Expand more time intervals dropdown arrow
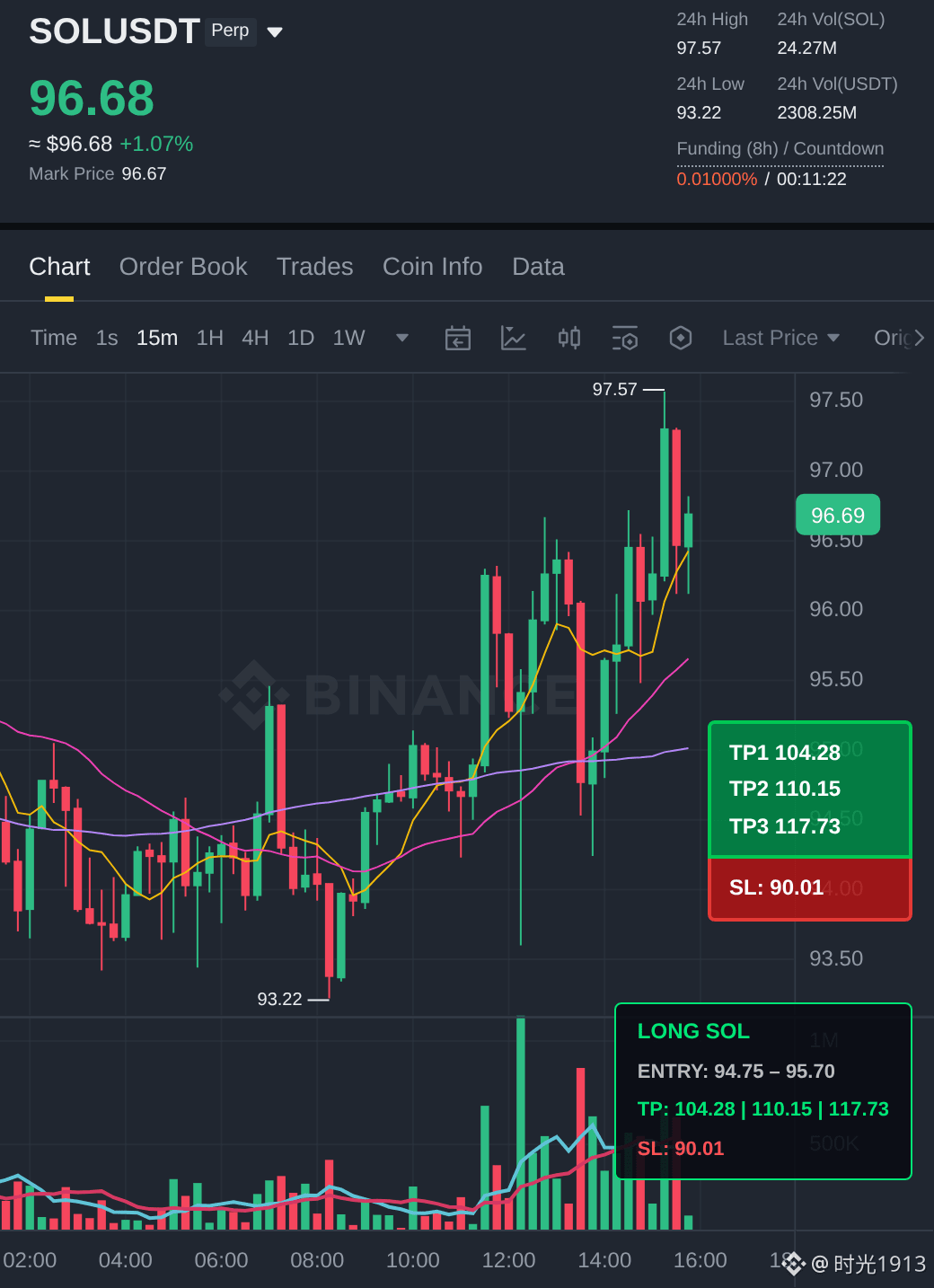Screen dimensions: 934x1288 pyautogui.click(x=402, y=338)
